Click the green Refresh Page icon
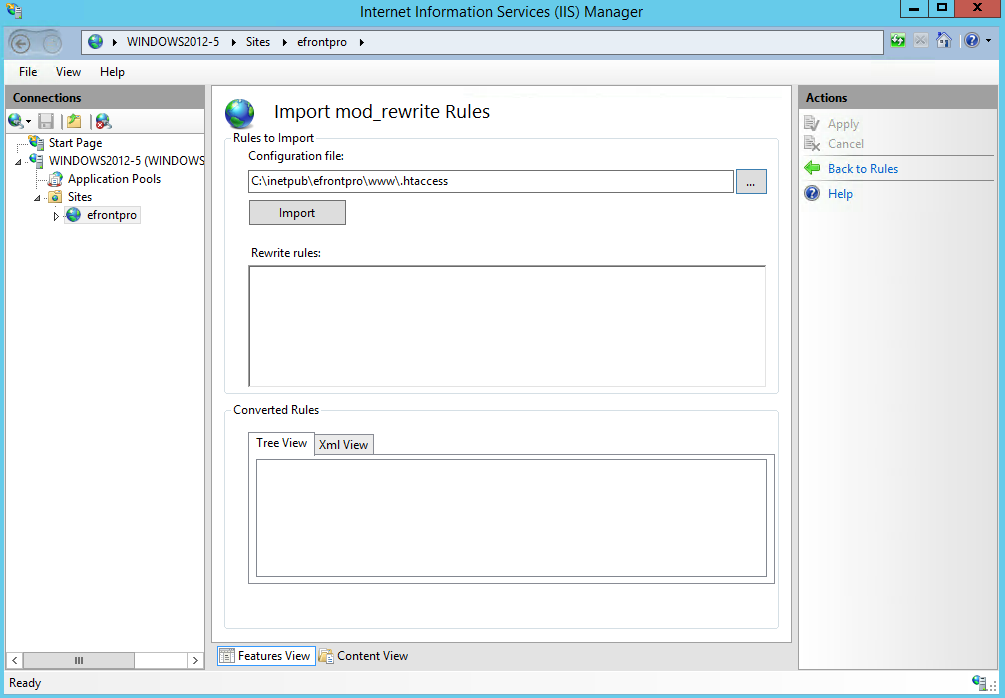1005x698 pixels. click(898, 41)
